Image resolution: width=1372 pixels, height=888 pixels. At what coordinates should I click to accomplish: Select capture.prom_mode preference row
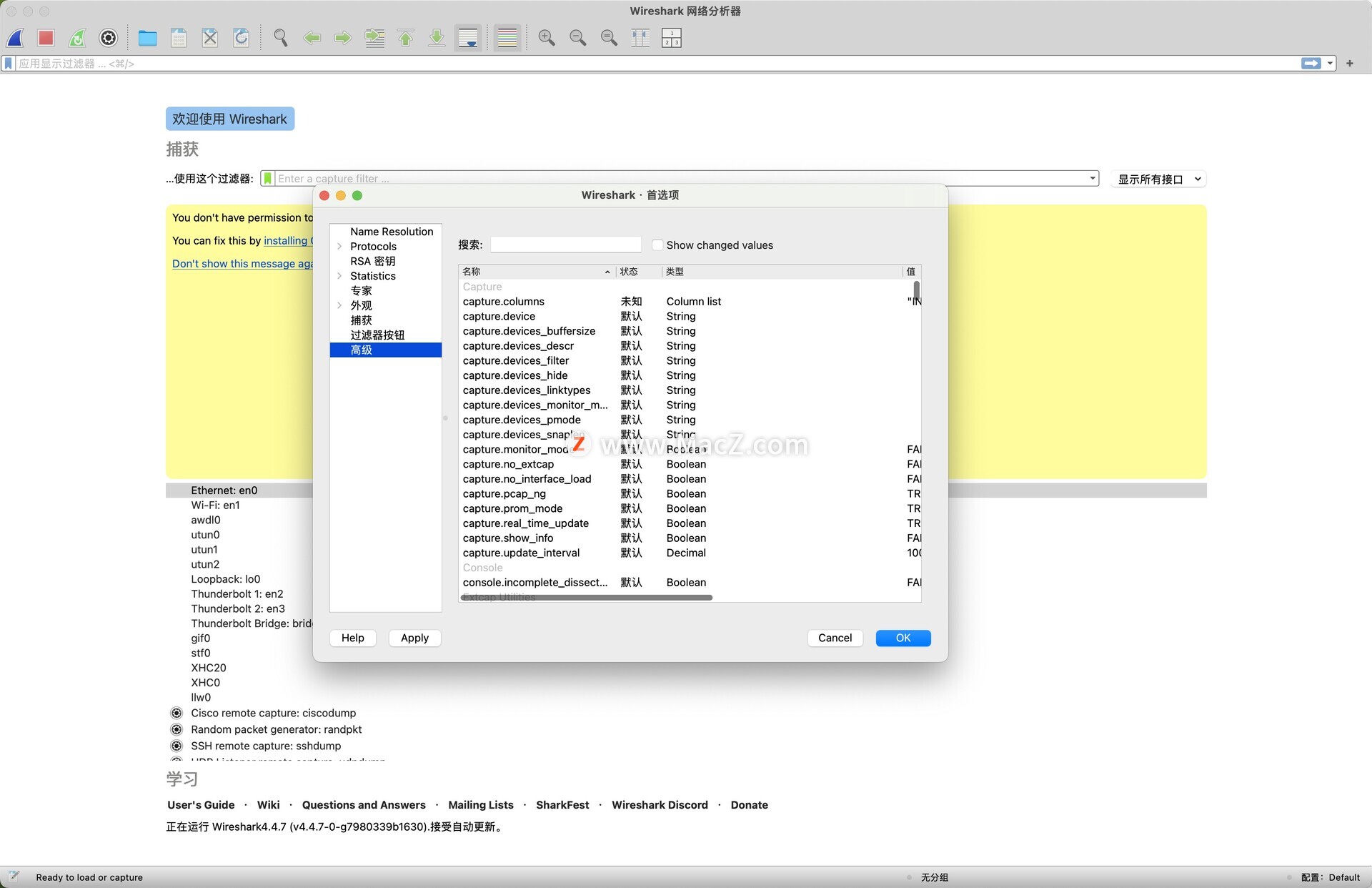click(690, 509)
